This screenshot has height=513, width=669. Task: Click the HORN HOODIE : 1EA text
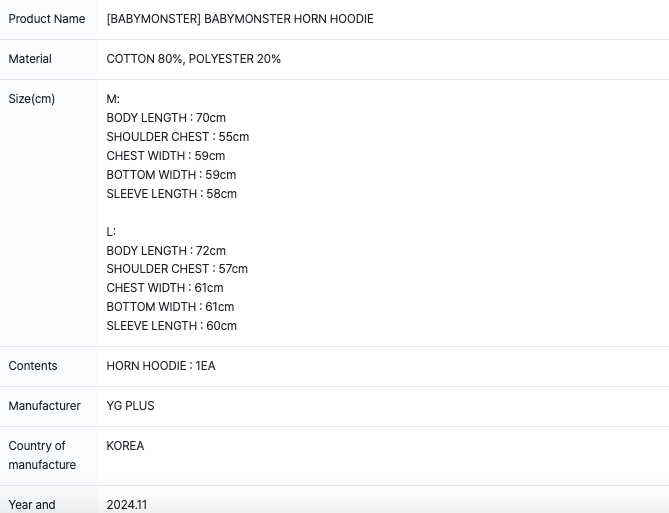[161, 366]
